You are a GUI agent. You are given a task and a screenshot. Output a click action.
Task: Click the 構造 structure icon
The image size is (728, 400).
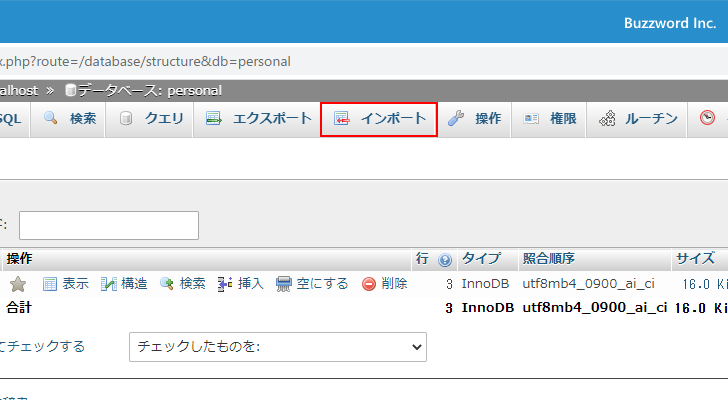click(x=109, y=284)
